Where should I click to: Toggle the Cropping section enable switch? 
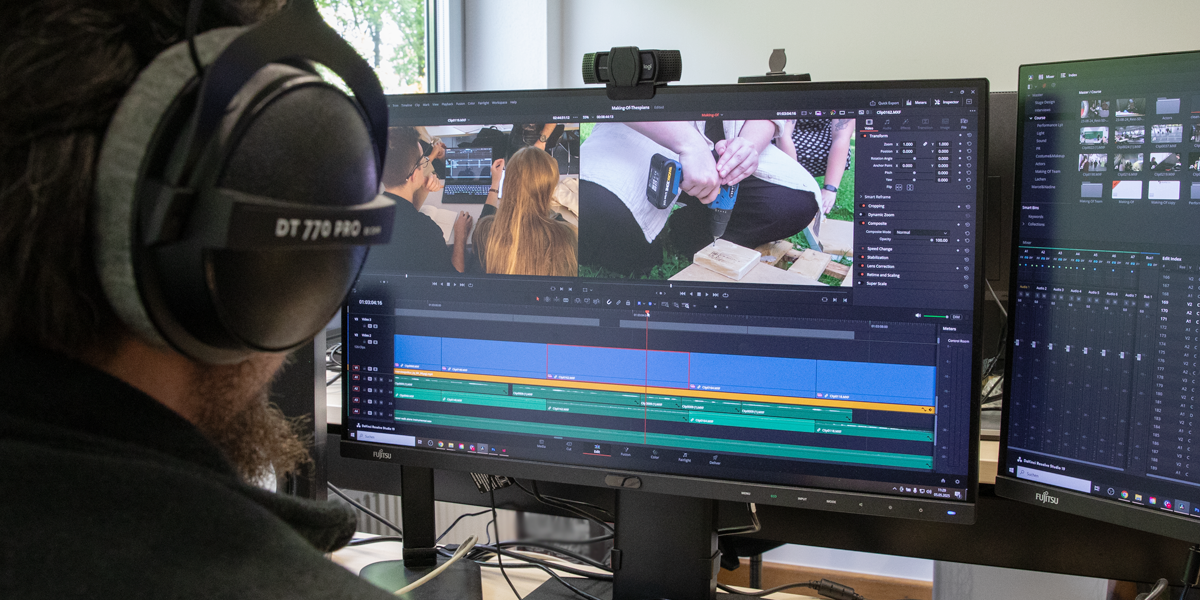click(863, 206)
